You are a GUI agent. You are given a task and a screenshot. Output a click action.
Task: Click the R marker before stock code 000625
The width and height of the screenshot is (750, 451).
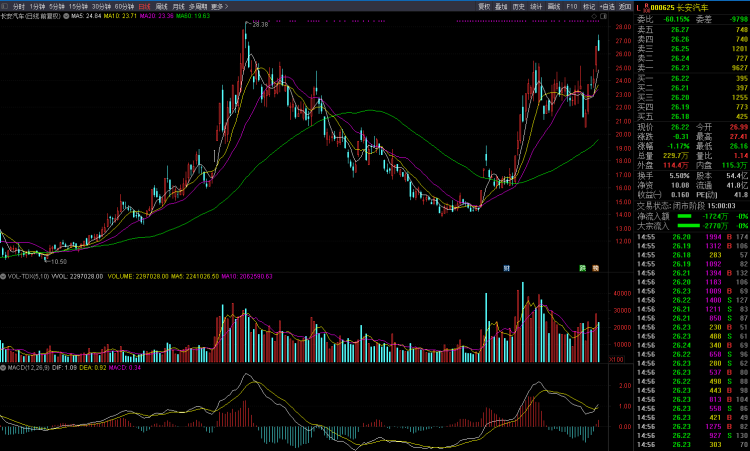point(645,6)
